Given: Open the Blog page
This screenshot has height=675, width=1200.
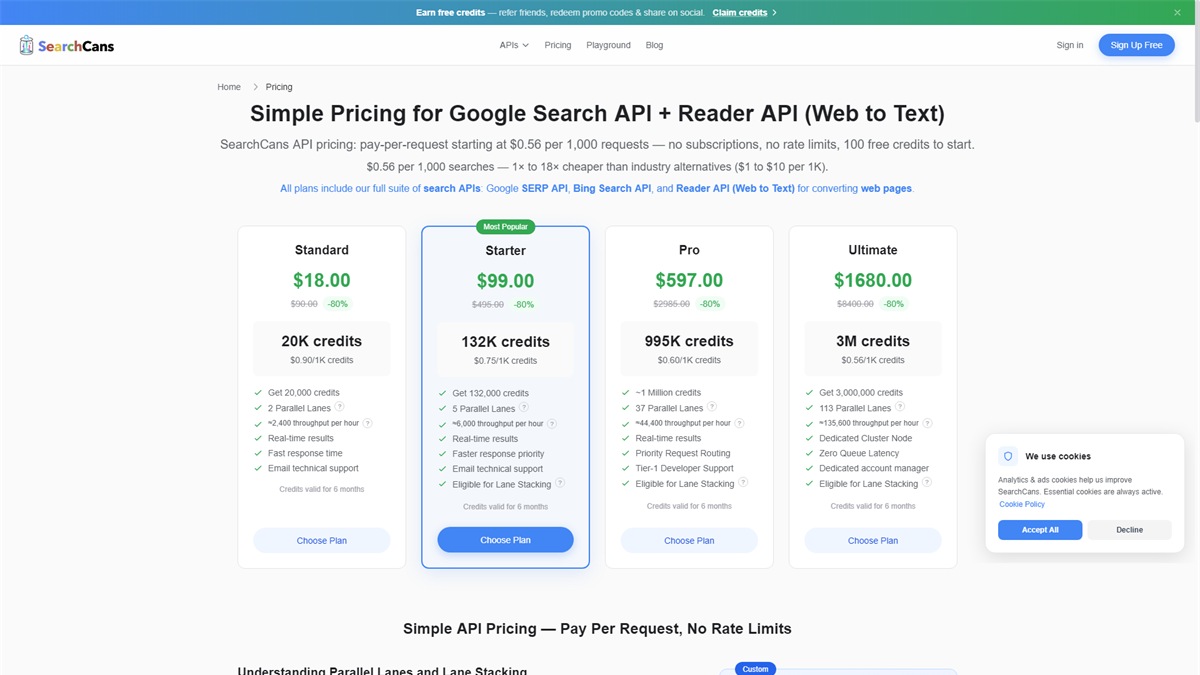Looking at the screenshot, I should (654, 45).
